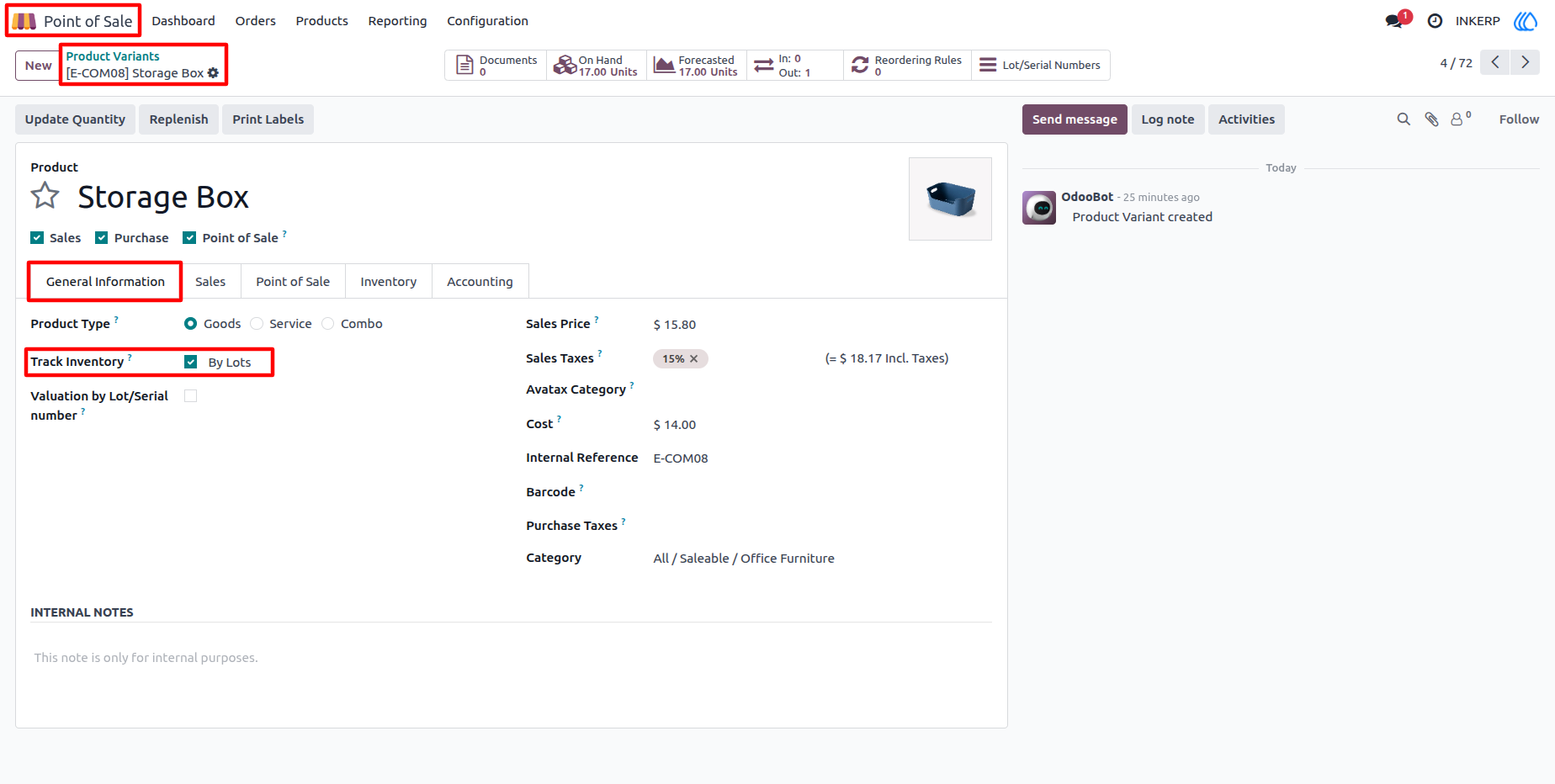Viewport: 1555px width, 784px height.
Task: Open the attachments paperclip icon
Action: coord(1431,119)
